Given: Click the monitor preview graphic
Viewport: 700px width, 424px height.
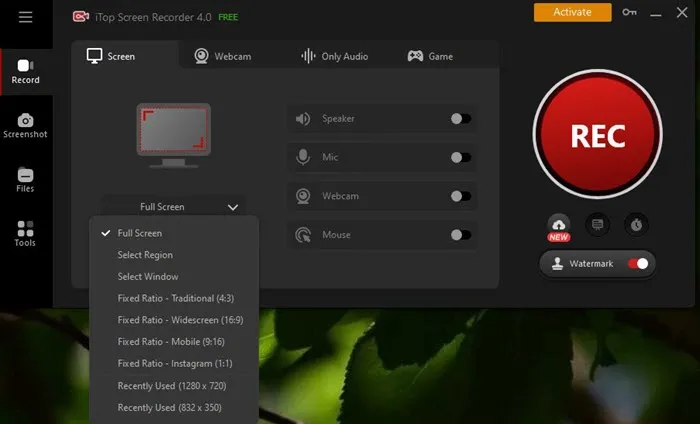Looking at the screenshot, I should click(x=174, y=136).
